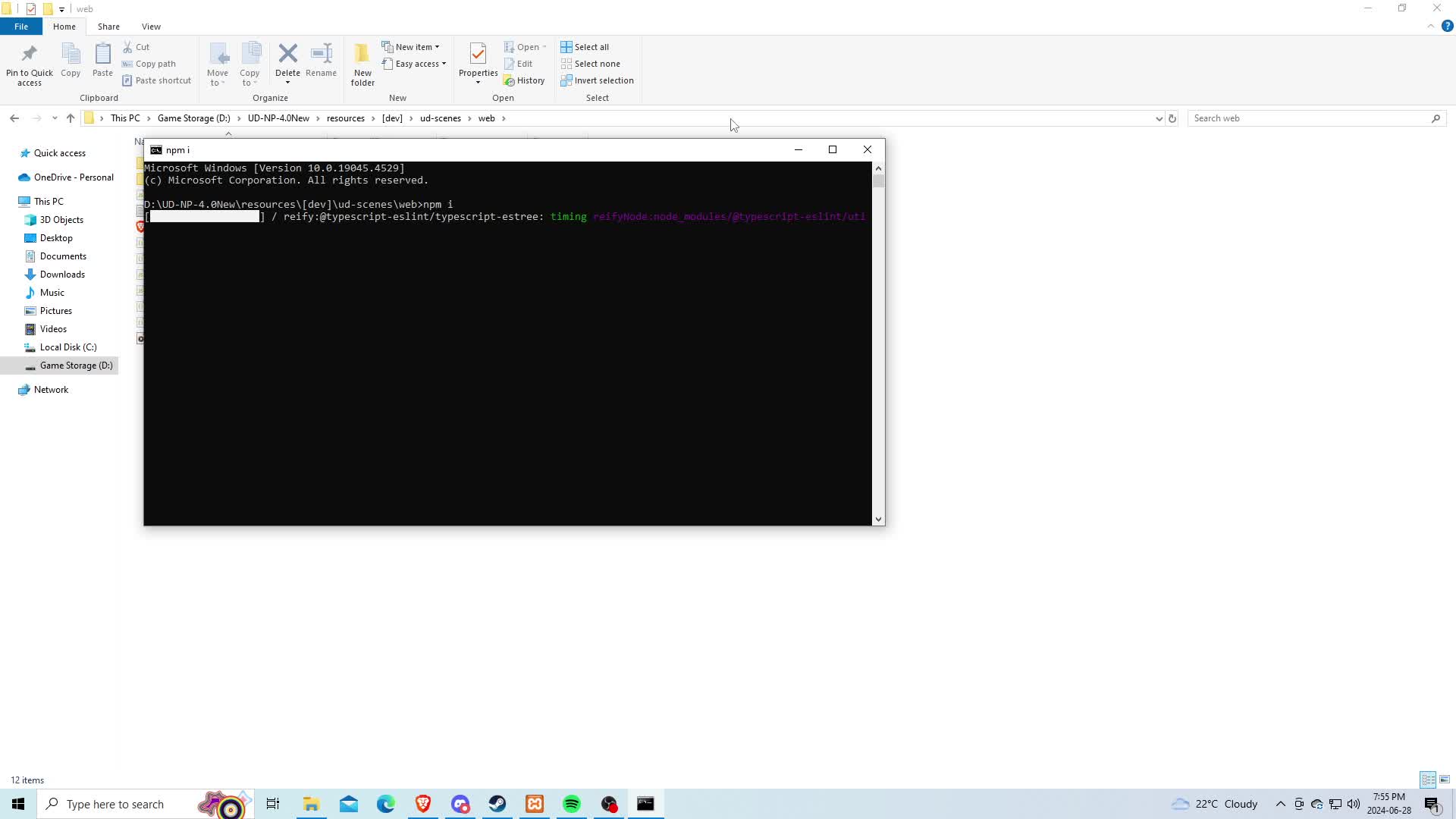The image size is (1456, 819).
Task: Expand the address bar history dropdown
Action: coord(1158,118)
